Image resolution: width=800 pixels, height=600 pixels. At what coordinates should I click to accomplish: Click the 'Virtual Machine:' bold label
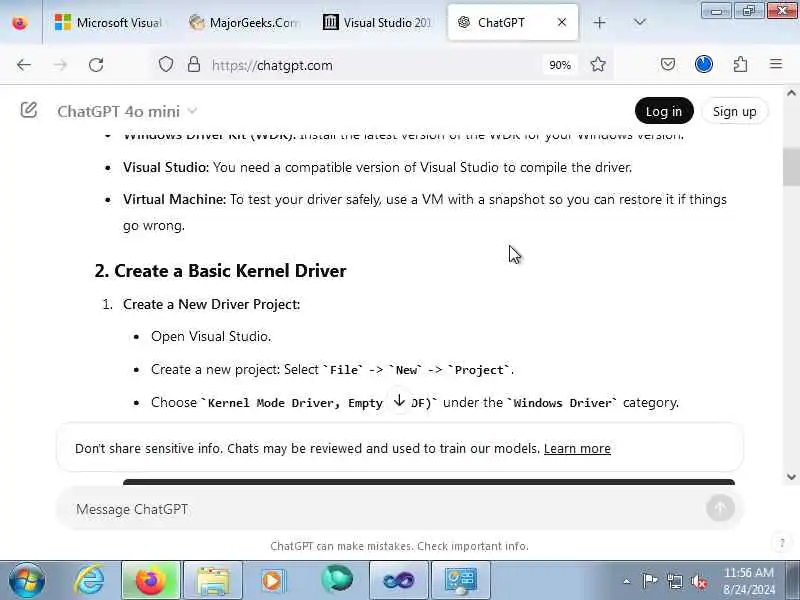click(x=174, y=199)
